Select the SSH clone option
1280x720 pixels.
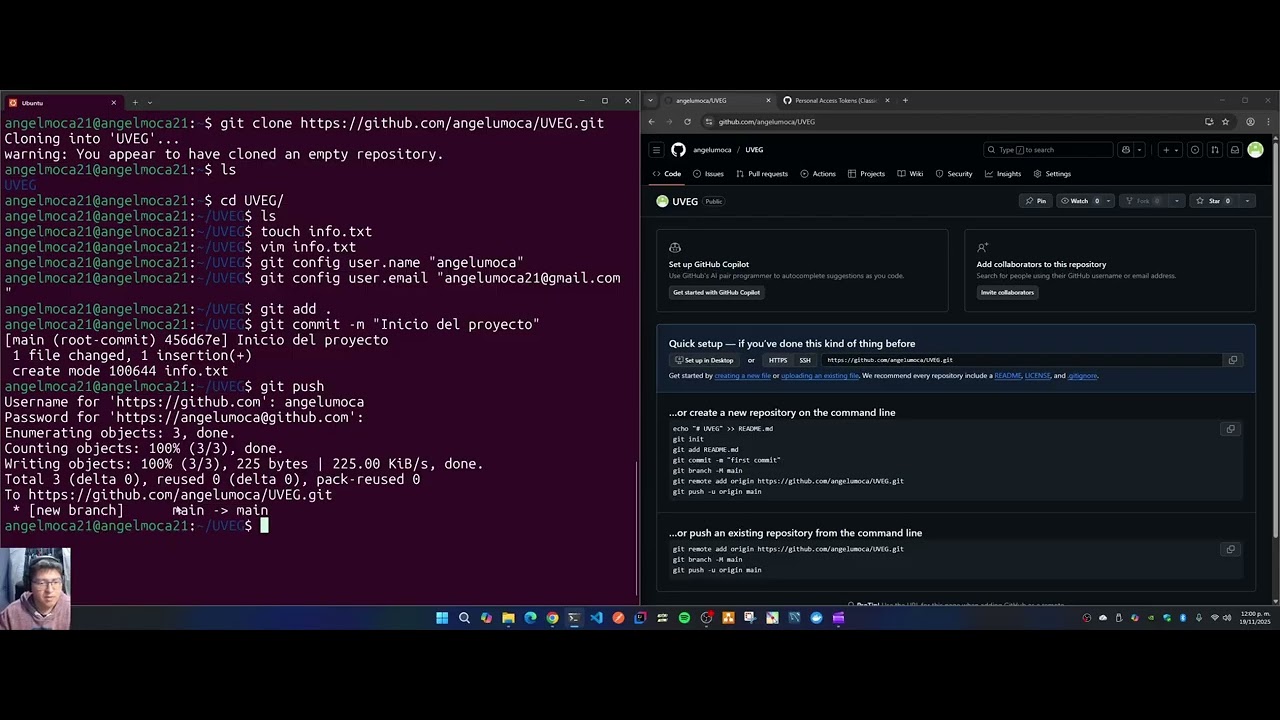[x=805, y=360]
